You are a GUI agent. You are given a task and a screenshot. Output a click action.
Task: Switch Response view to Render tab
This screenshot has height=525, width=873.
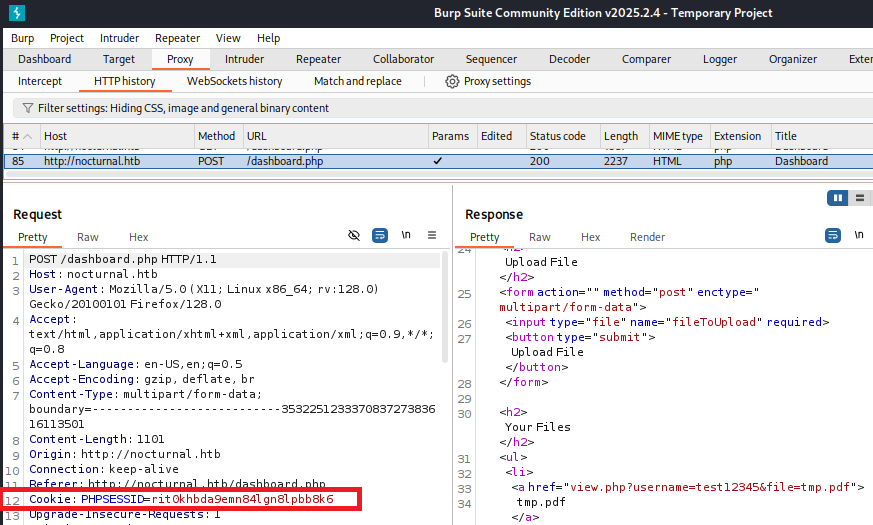(x=647, y=237)
